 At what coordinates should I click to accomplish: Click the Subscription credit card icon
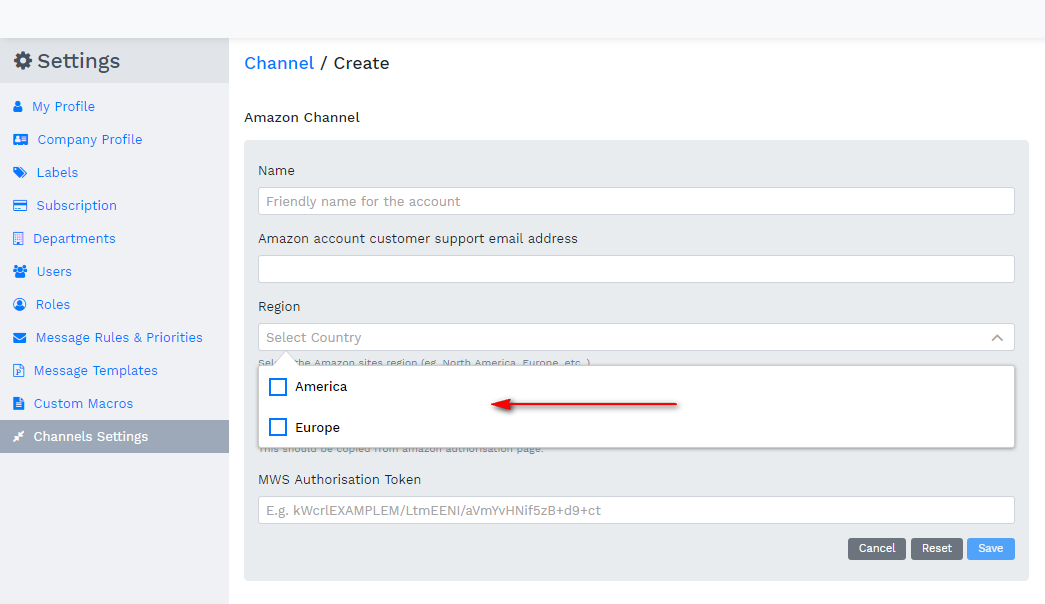(x=19, y=205)
